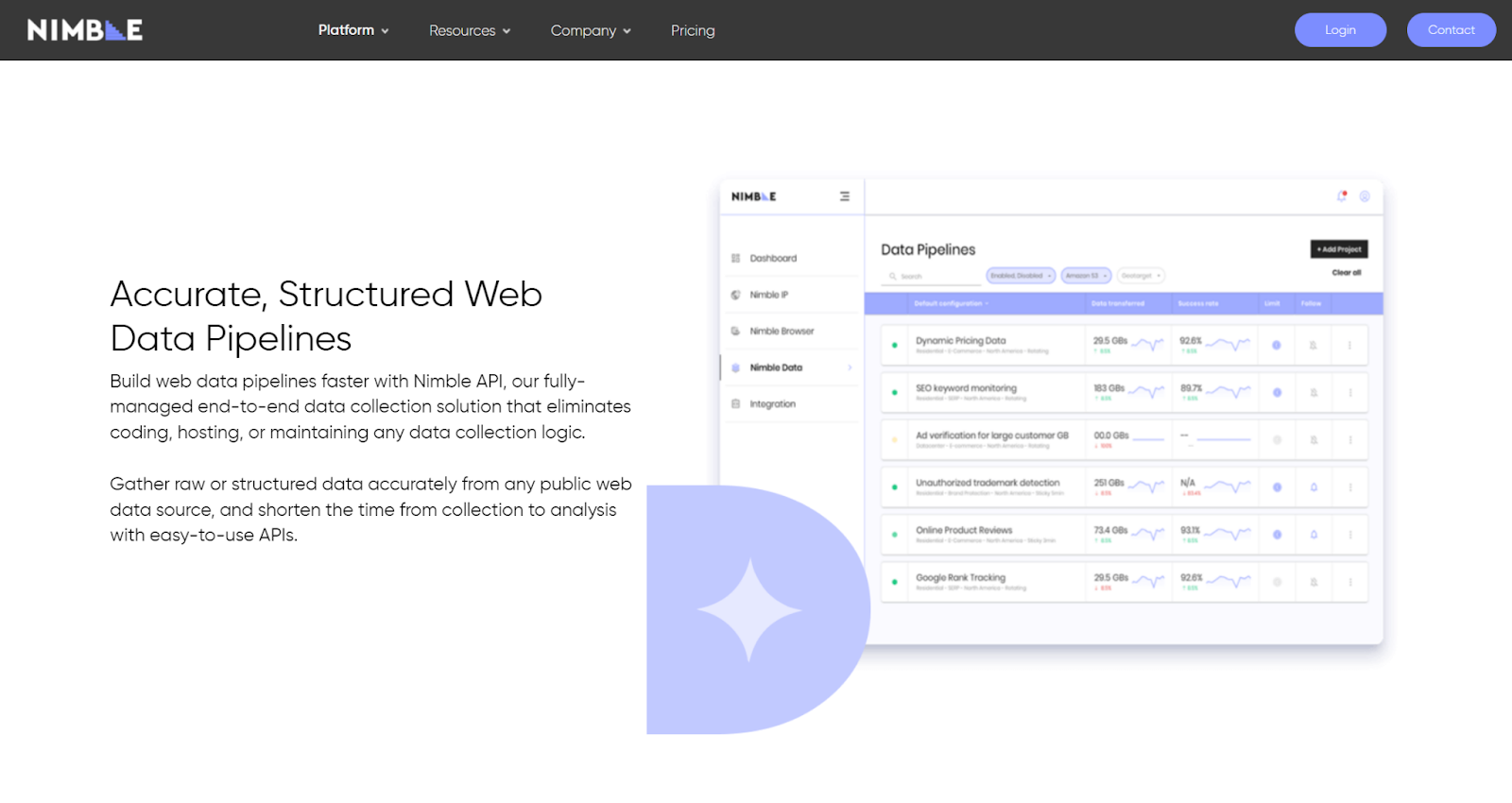
Task: Expand the Company dropdown chevron
Action: pos(627,31)
